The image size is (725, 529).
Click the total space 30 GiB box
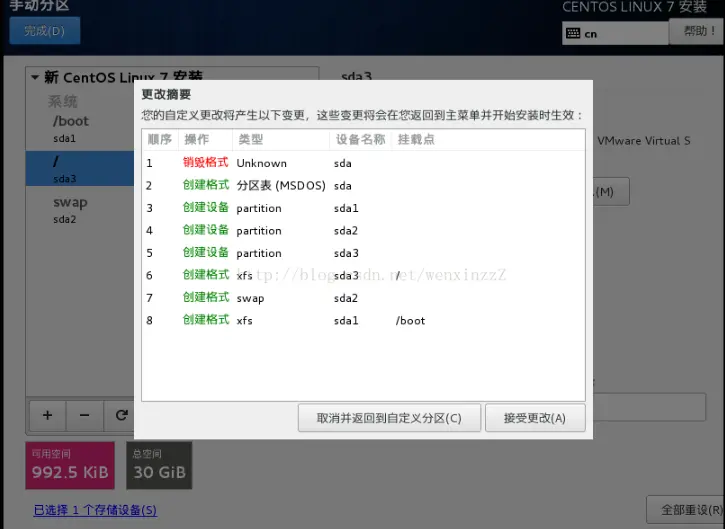tap(159, 465)
